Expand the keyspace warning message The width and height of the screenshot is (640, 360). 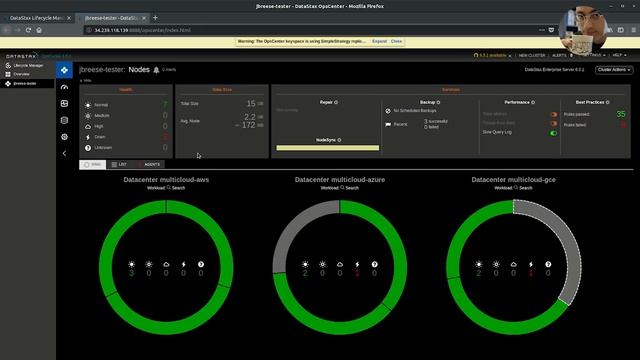coord(379,41)
